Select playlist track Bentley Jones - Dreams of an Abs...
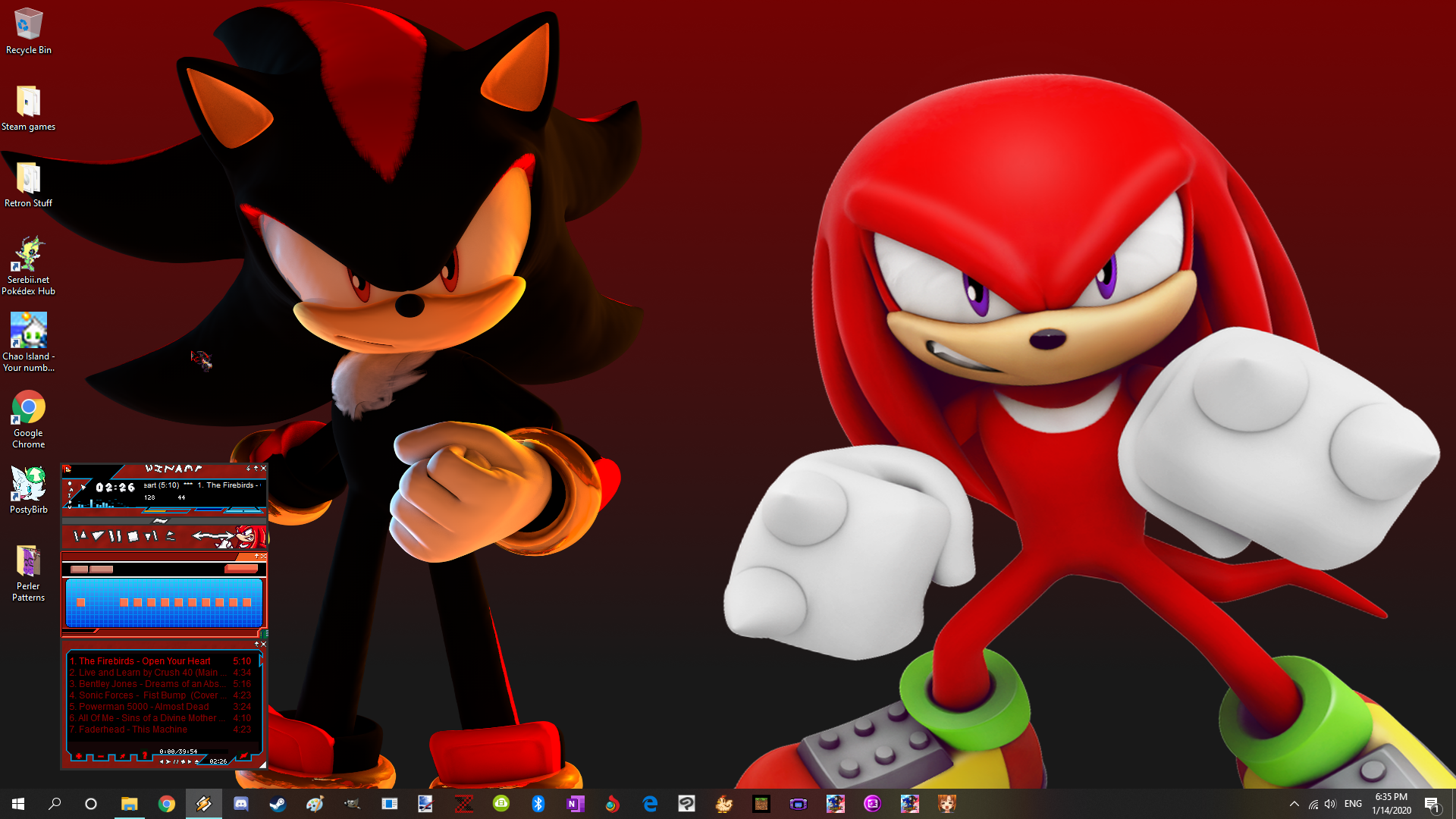This screenshot has height=819, width=1456. tap(160, 684)
